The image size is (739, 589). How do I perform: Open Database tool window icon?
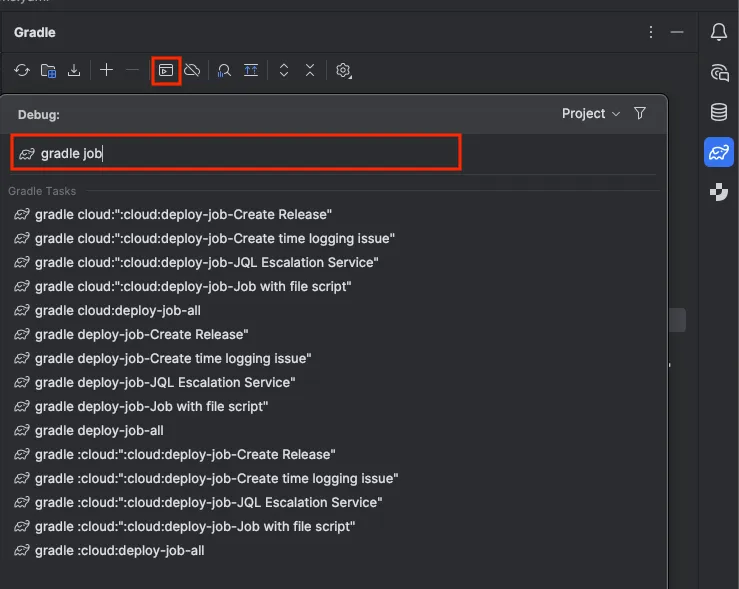[x=719, y=112]
